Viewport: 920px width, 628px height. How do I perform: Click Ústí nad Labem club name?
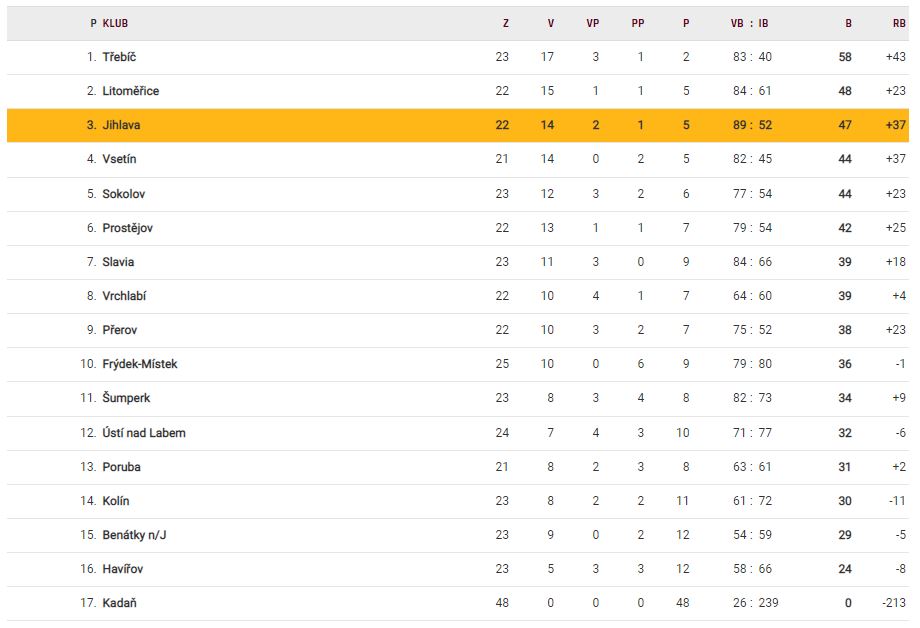click(143, 433)
